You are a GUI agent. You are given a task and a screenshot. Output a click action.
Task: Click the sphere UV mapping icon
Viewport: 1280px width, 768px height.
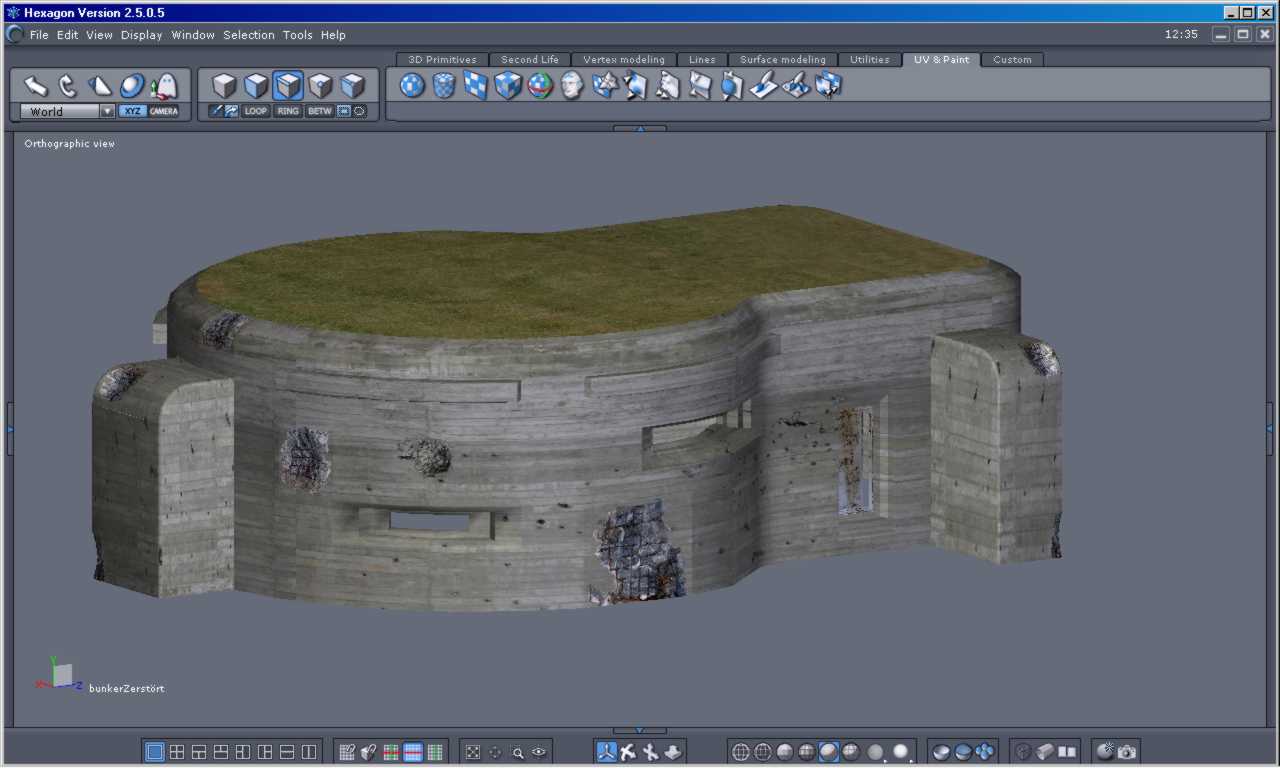(x=413, y=86)
